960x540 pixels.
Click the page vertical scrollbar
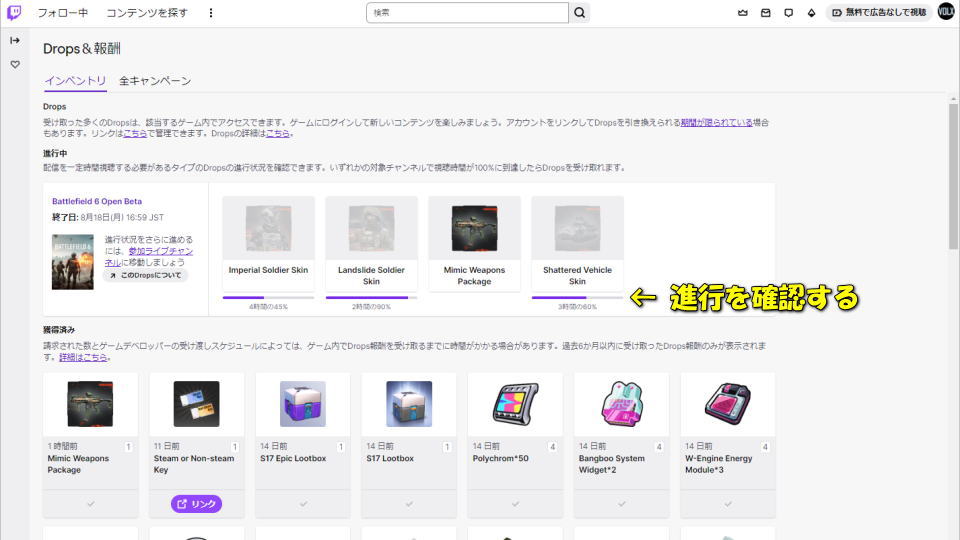point(953,176)
